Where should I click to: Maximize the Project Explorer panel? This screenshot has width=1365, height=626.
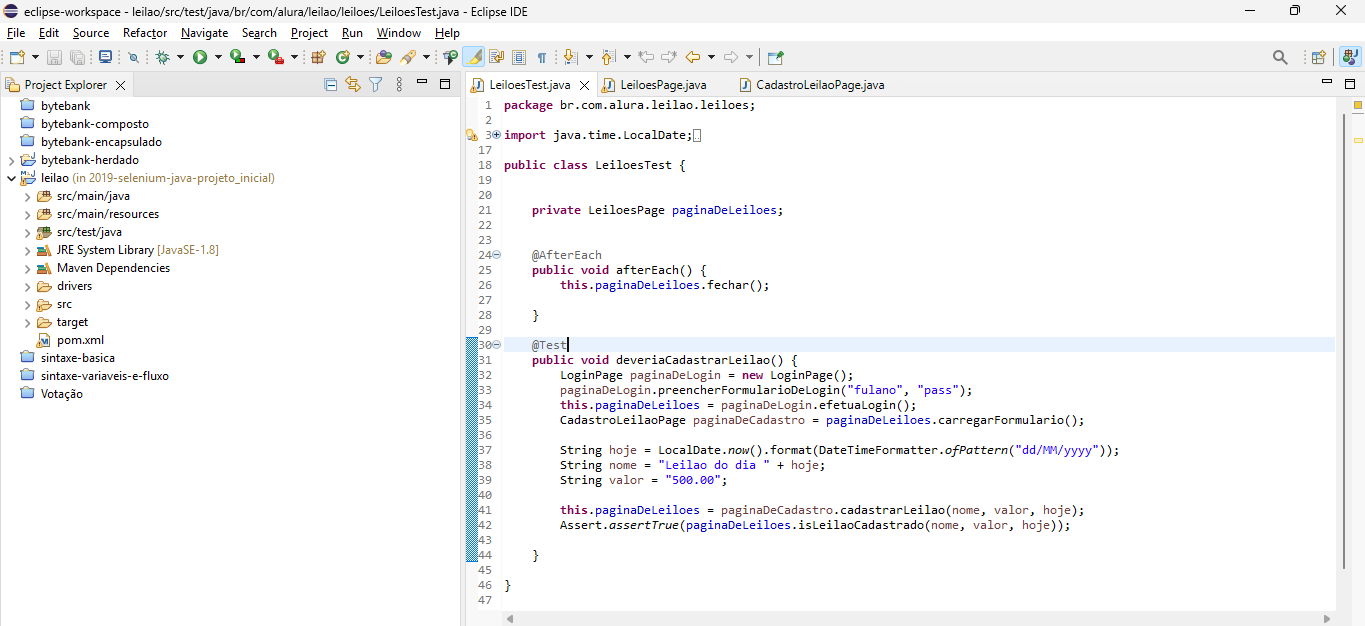coord(445,84)
